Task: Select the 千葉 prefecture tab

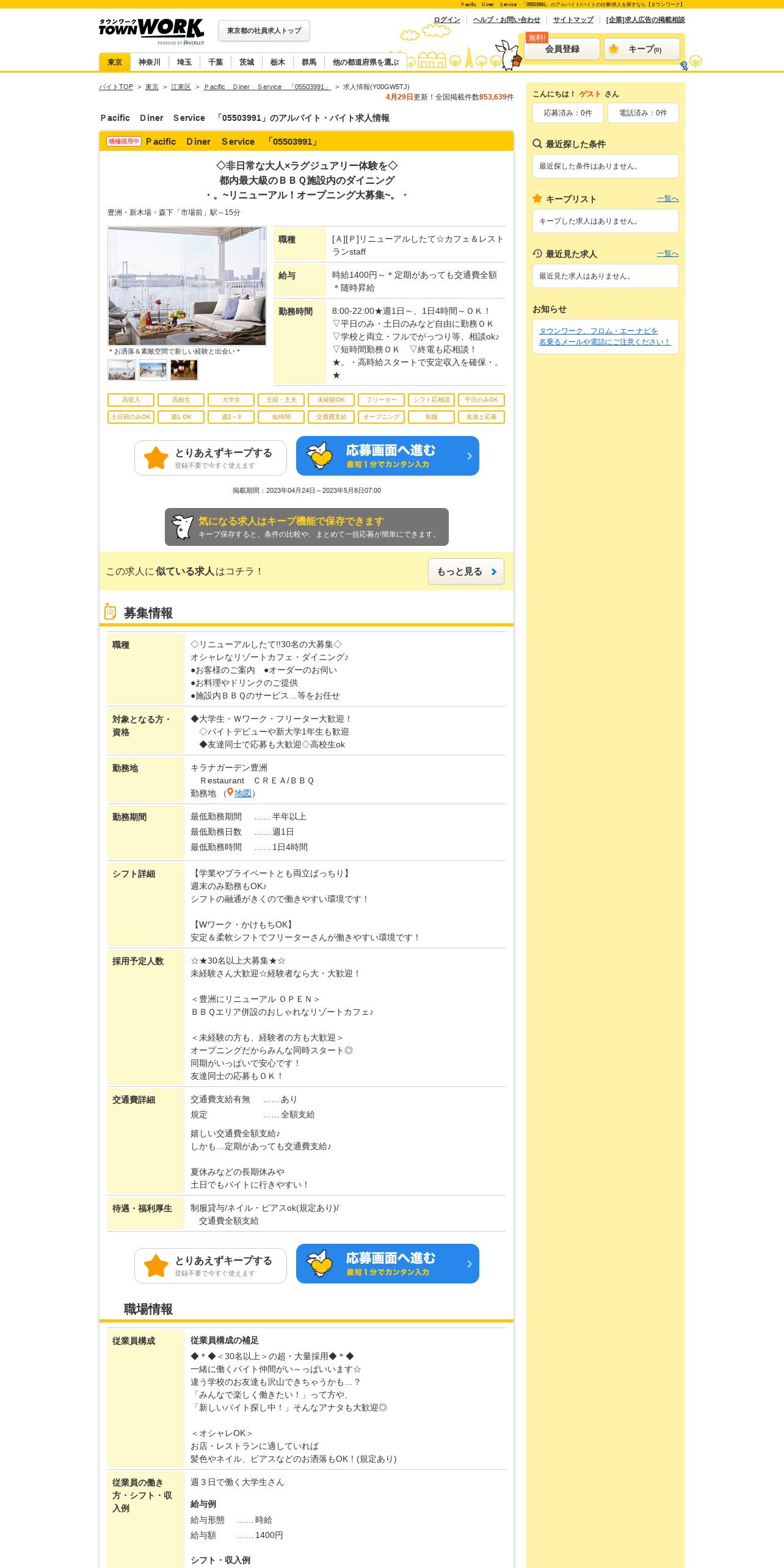Action: [216, 62]
